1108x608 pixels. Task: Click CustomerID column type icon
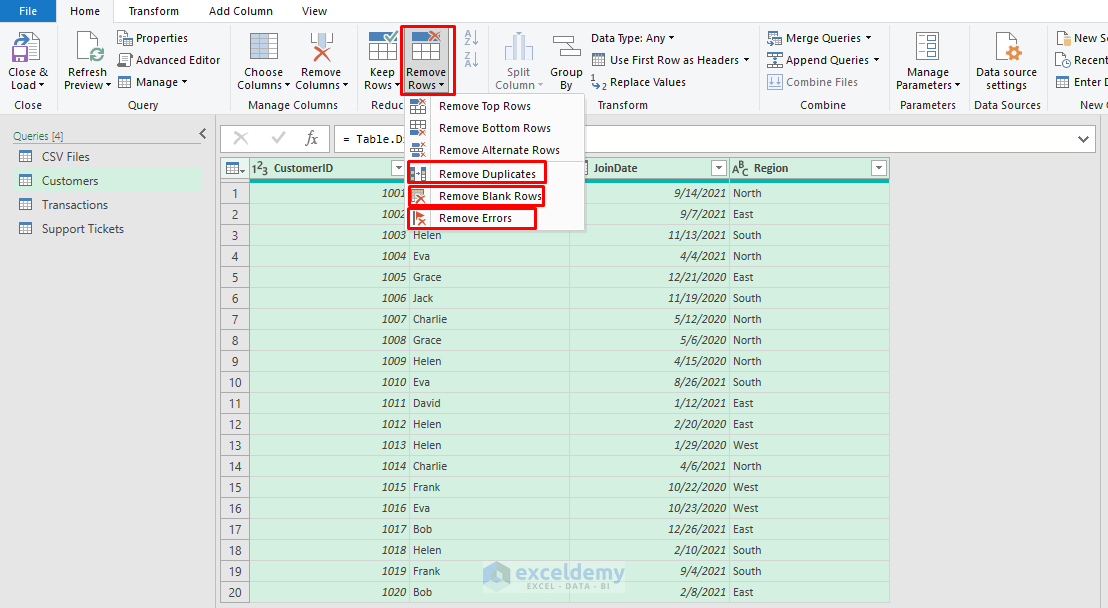point(260,168)
